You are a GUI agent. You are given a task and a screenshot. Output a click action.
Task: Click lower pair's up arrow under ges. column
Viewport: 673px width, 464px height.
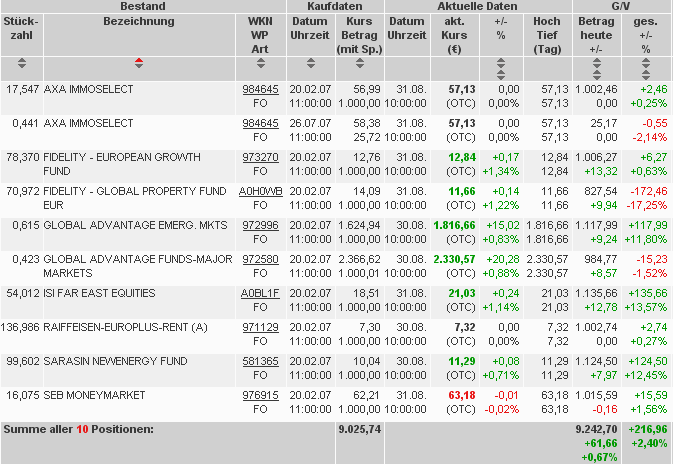646,72
